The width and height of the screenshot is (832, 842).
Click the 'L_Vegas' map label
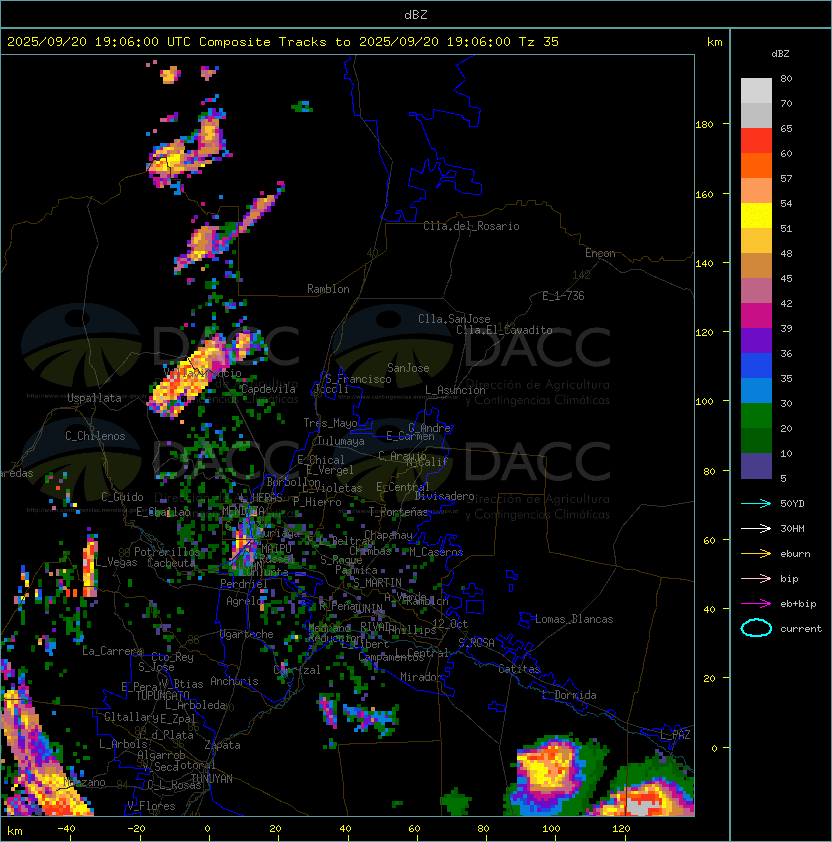117,562
